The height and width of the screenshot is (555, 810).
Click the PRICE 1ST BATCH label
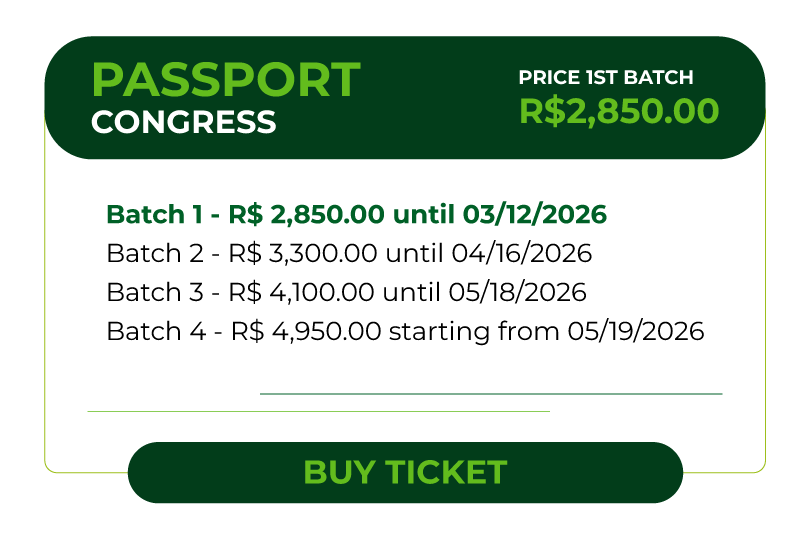coord(605,78)
